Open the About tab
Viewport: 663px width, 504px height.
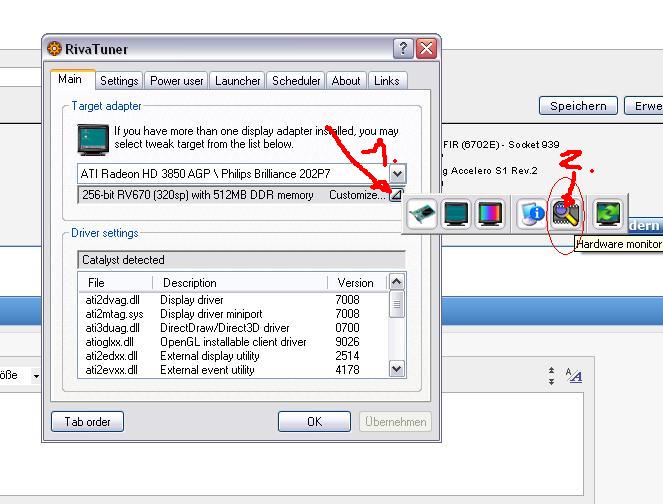coord(346,81)
